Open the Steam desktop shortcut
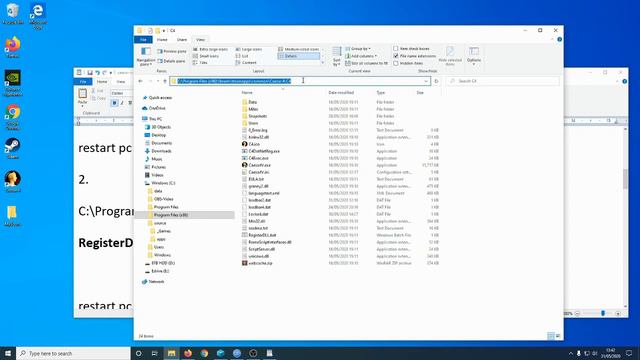 click(13, 148)
